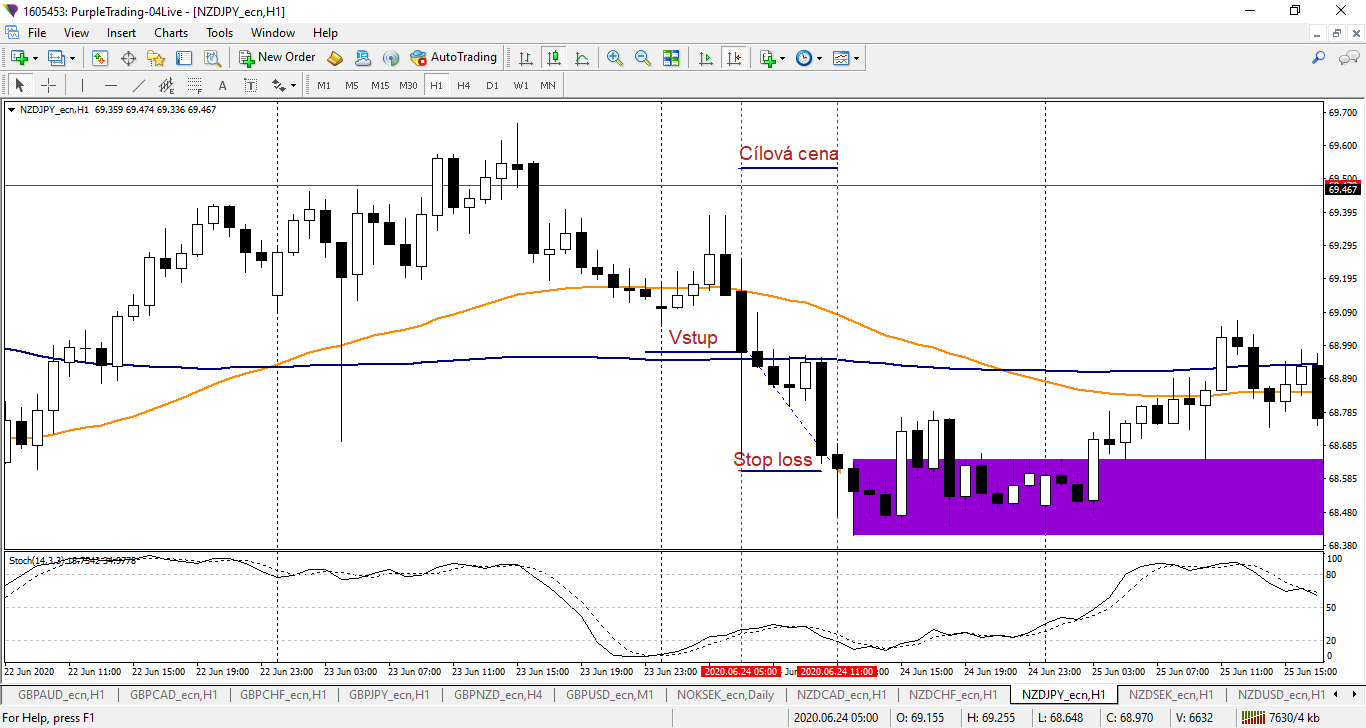Click the NZDJPY_ecn,H1 chart title arrow

pos(12,110)
